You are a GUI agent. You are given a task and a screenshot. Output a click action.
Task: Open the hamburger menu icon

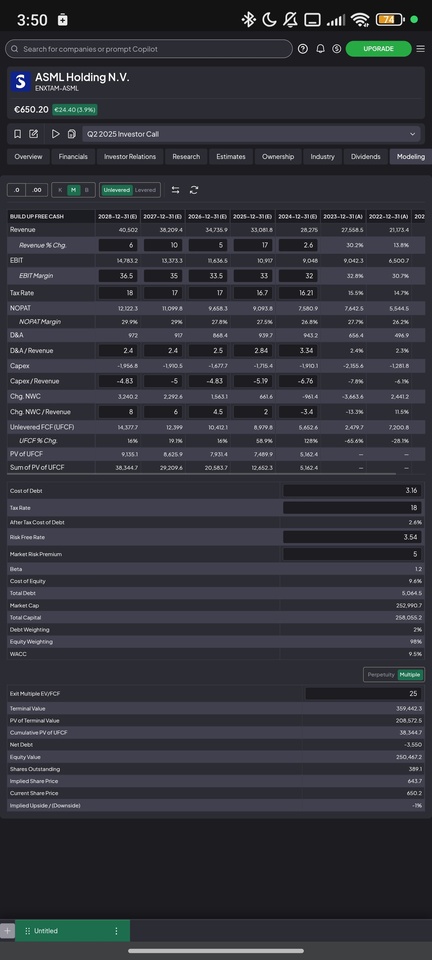click(x=420, y=49)
